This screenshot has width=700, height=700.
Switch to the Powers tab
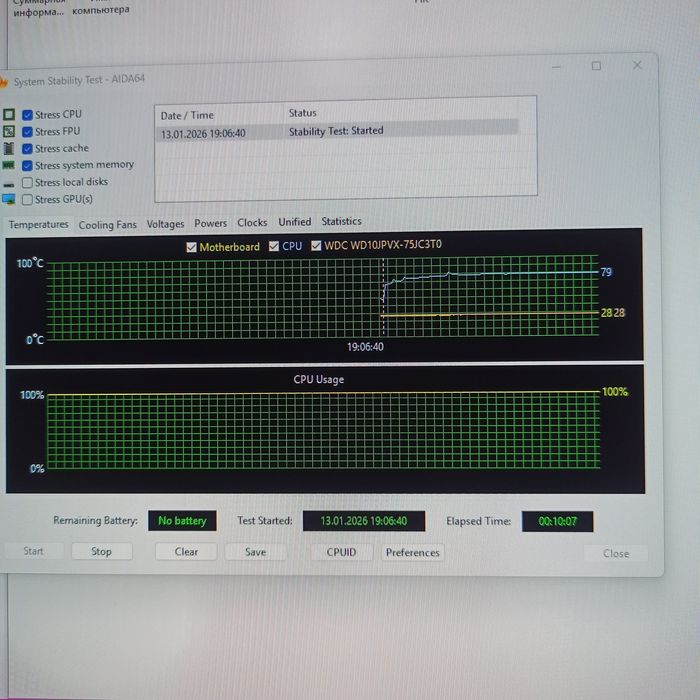click(x=210, y=223)
